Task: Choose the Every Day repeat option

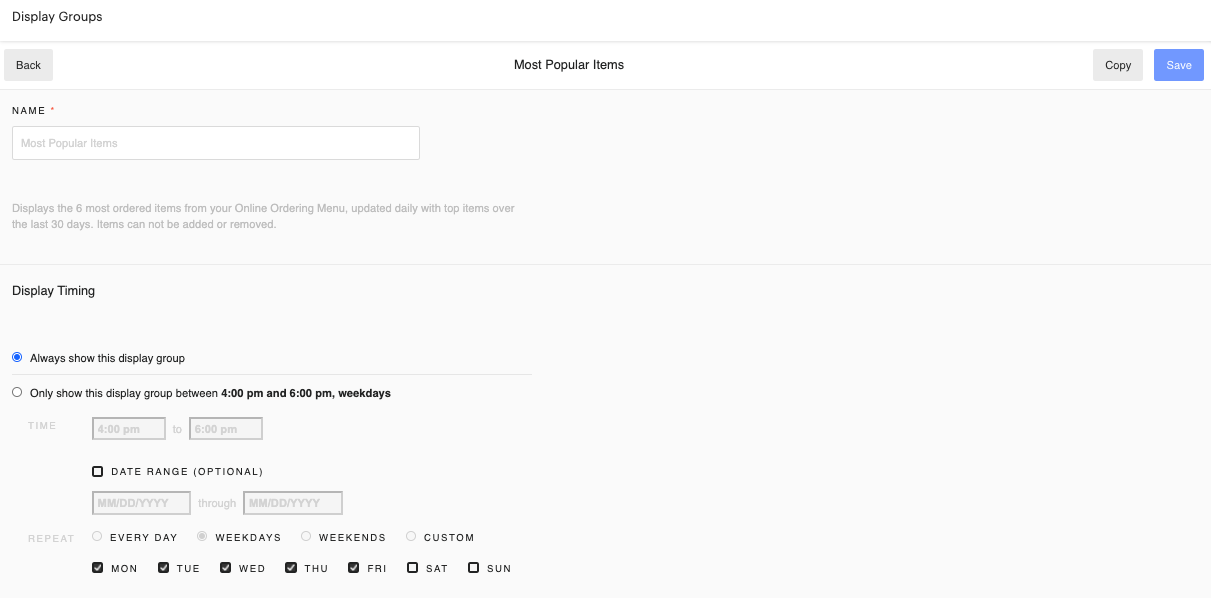Action: 97,536
